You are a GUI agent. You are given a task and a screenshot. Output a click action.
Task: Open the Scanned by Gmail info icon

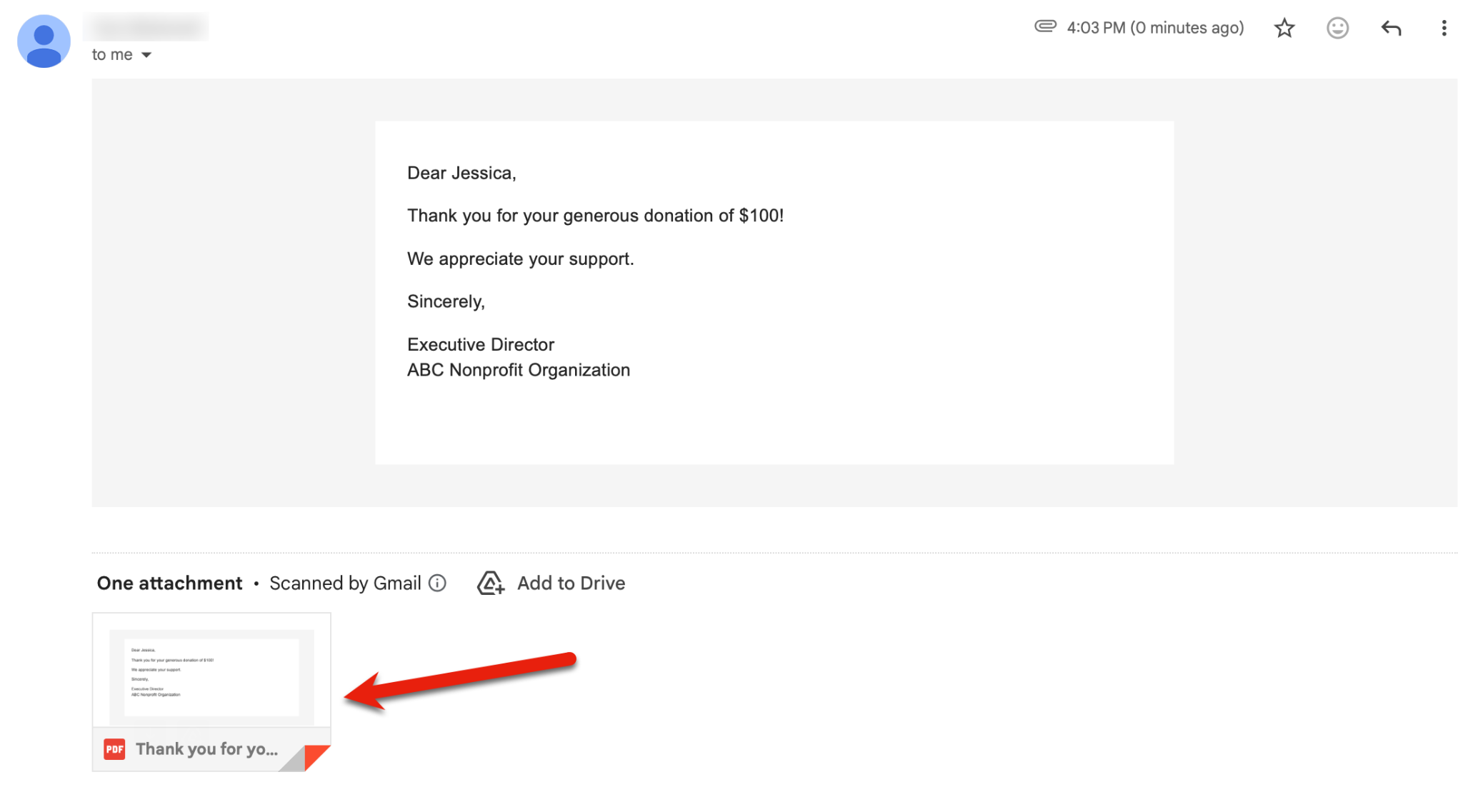pyautogui.click(x=437, y=583)
